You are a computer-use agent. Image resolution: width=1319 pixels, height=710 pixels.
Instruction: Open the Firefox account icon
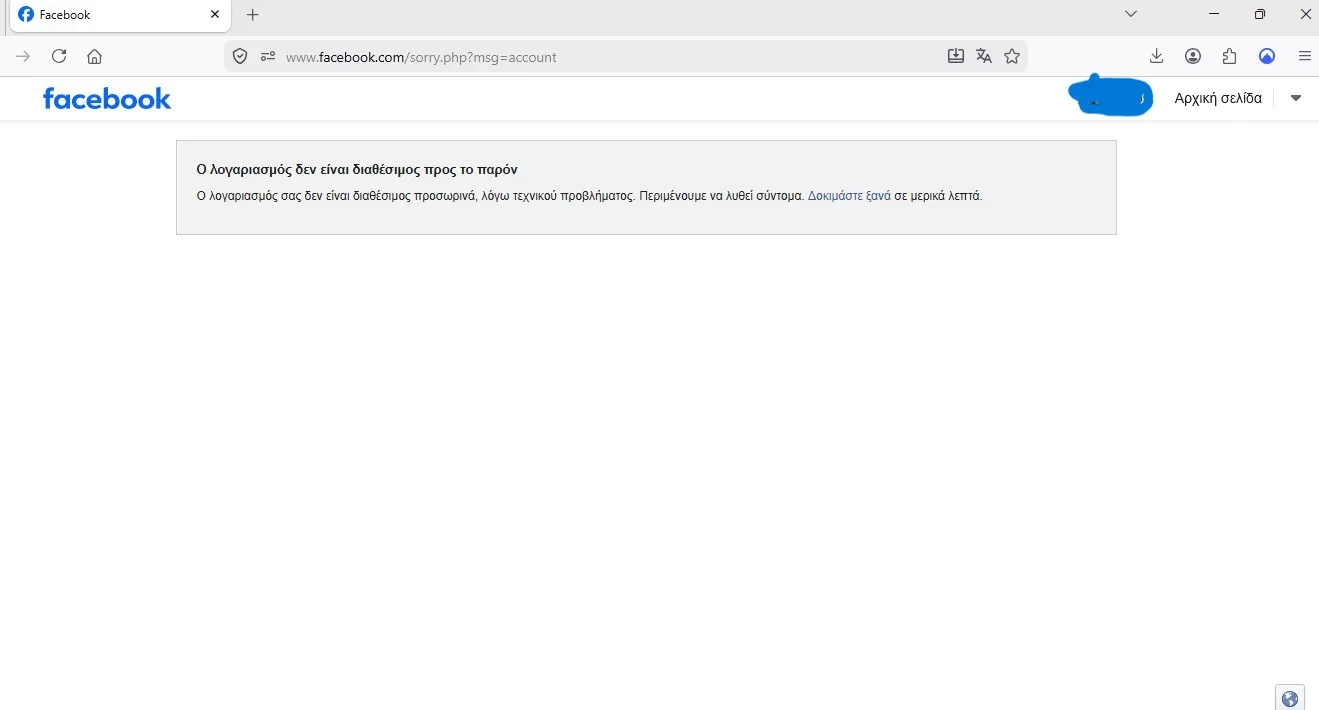(x=1193, y=56)
